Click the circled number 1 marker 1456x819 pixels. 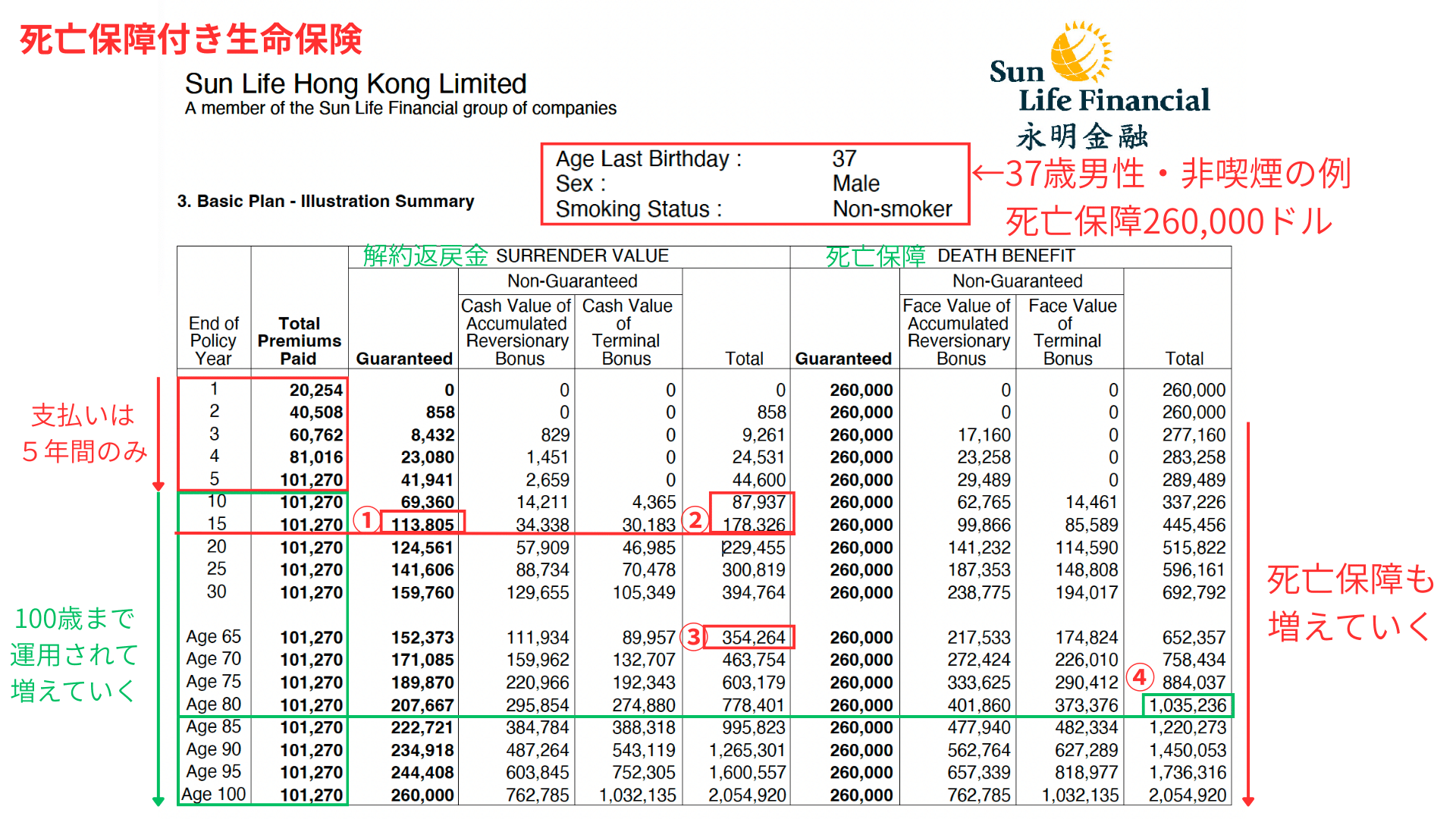367,520
